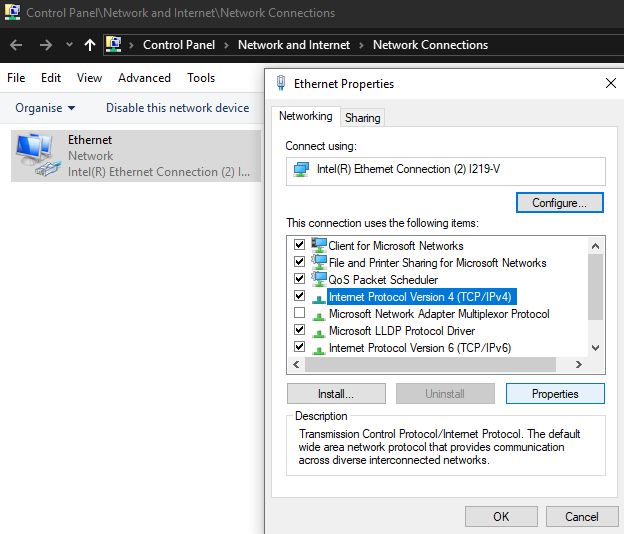Screen dimensions: 624x534
Task: Click the Back navigation arrow
Action: (16, 45)
